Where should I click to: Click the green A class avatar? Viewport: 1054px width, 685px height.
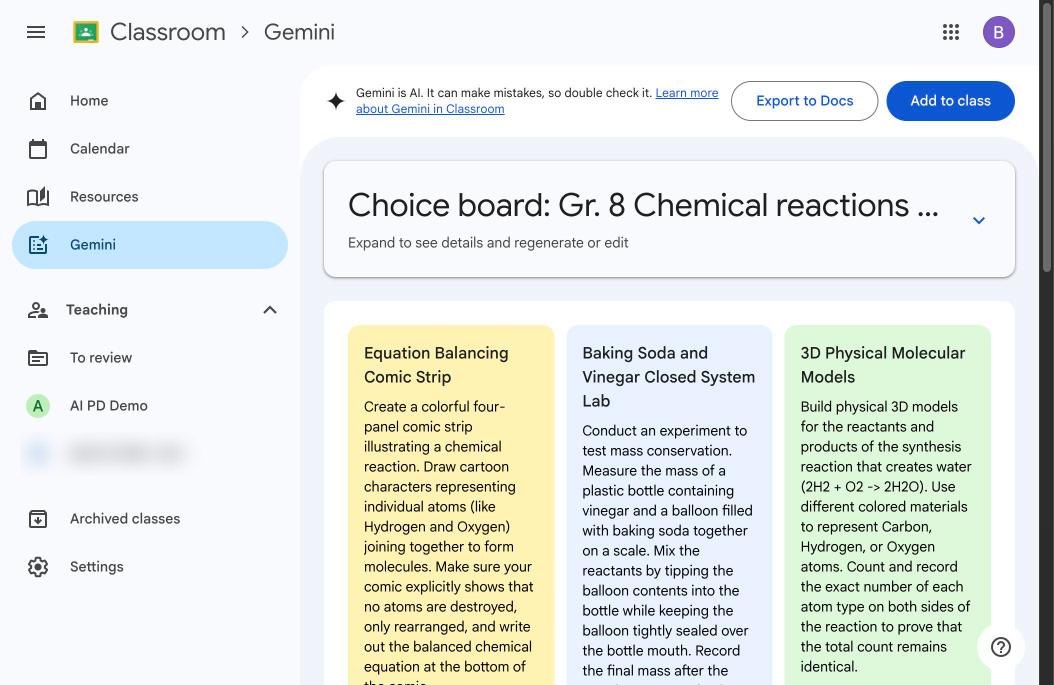[x=38, y=406]
